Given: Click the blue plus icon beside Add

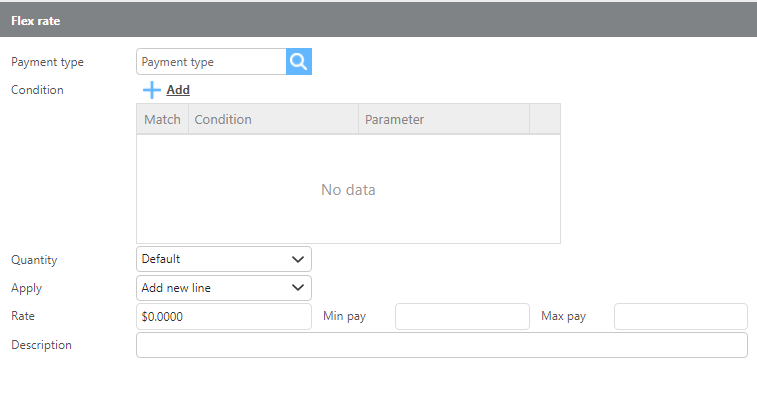Looking at the screenshot, I should [x=152, y=90].
